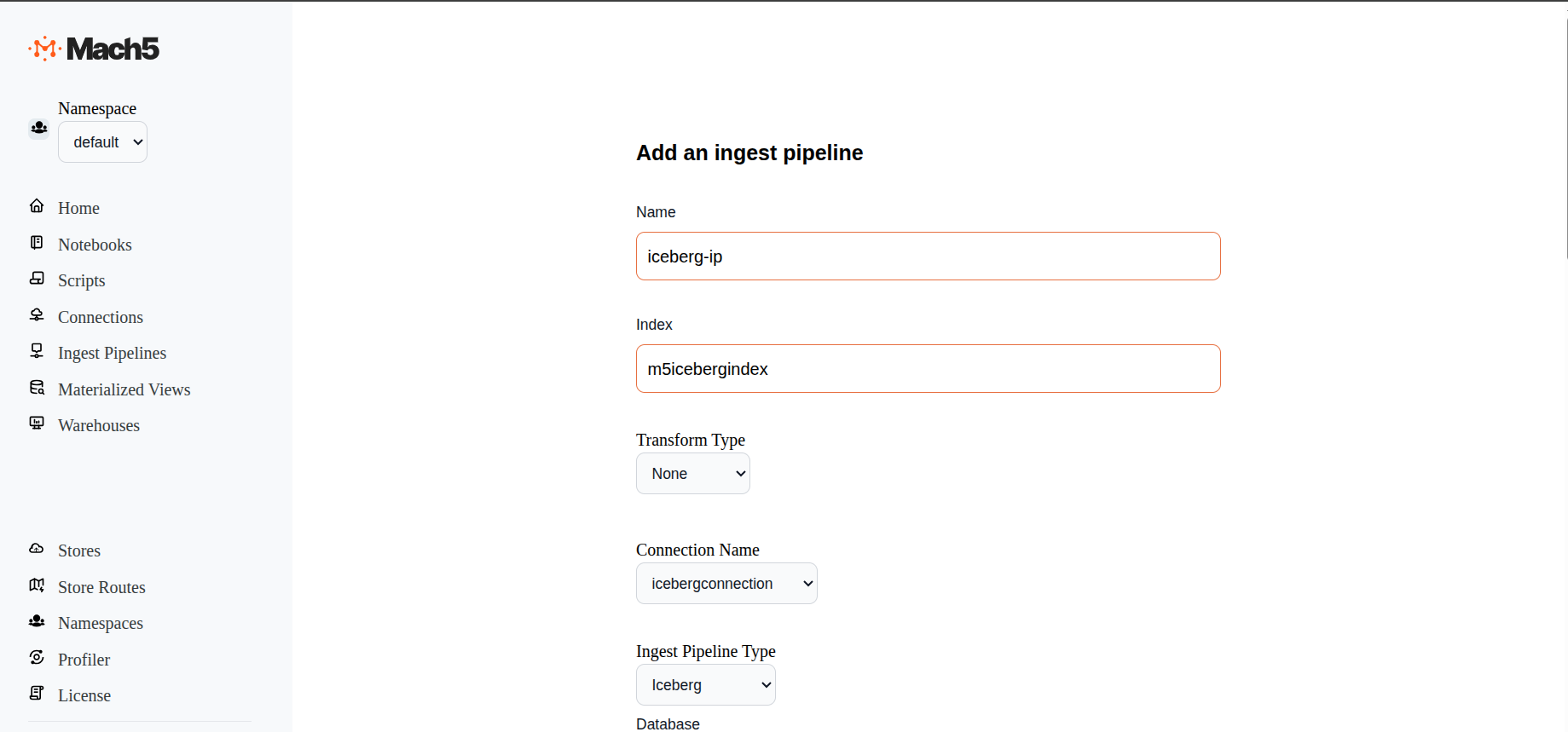Open the Ingest Pipeline Type dropdown
This screenshot has width=1568, height=732.
coord(705,684)
